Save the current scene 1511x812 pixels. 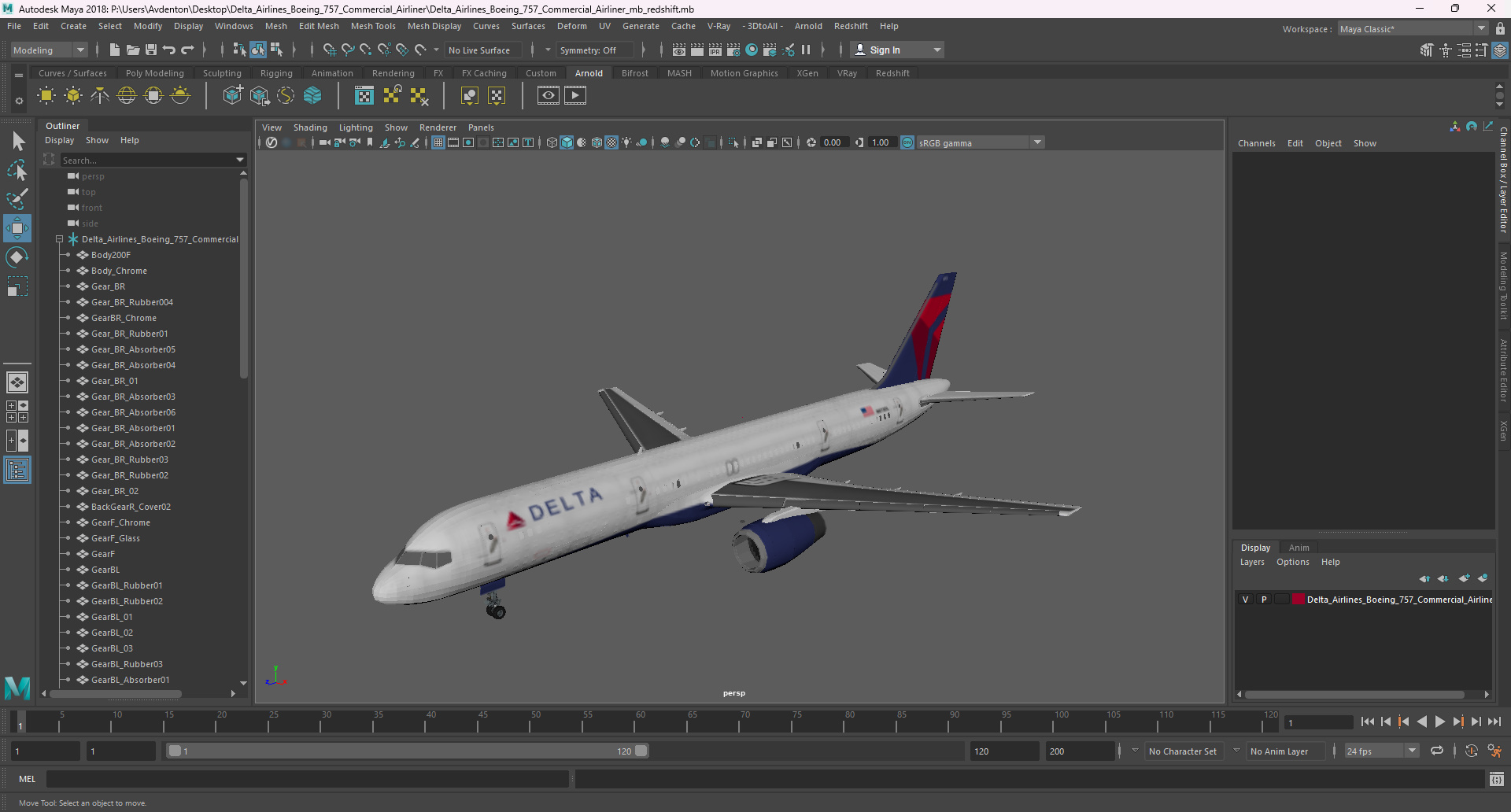click(x=151, y=50)
